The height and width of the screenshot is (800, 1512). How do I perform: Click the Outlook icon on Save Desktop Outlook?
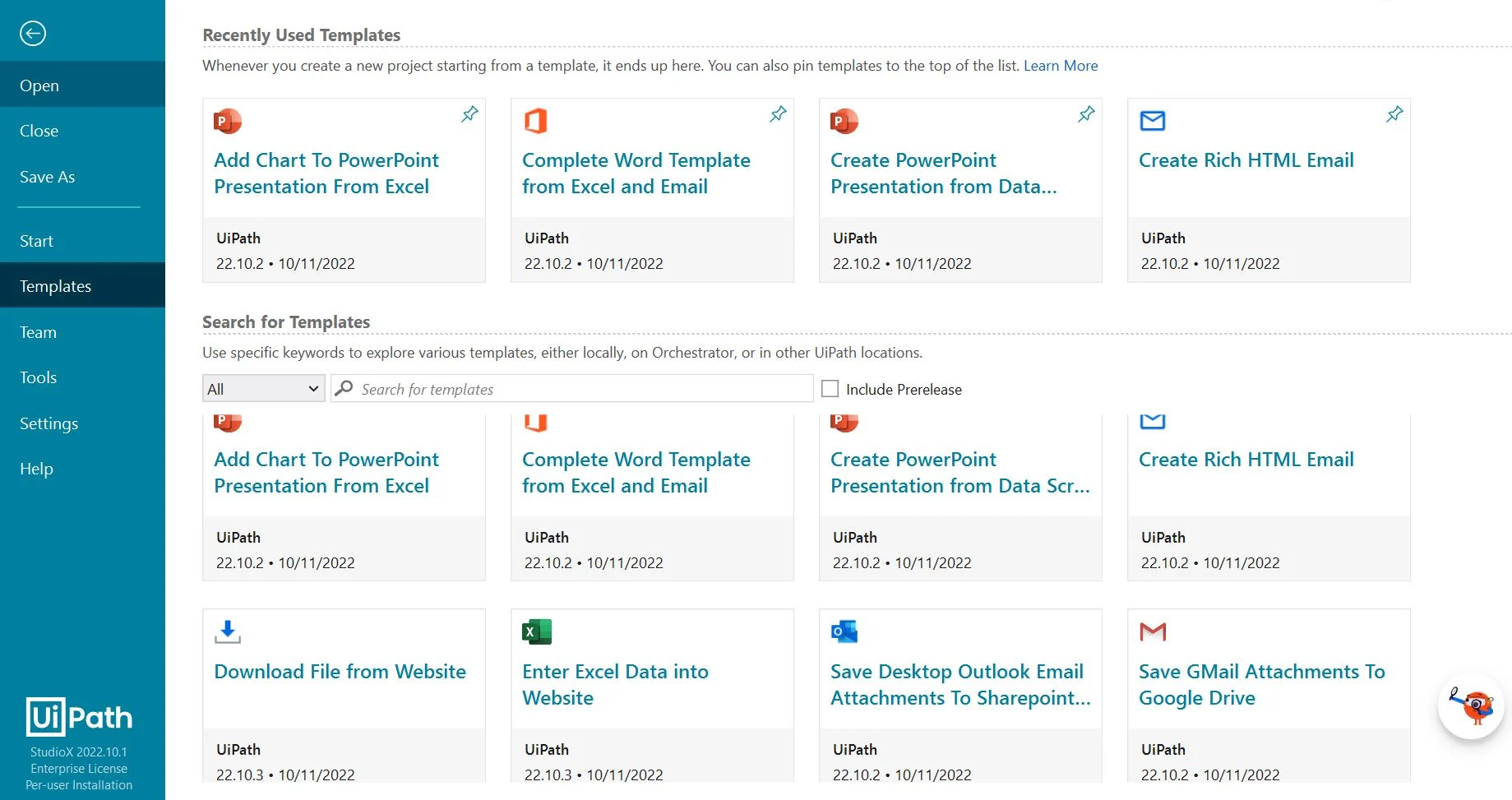coord(844,631)
